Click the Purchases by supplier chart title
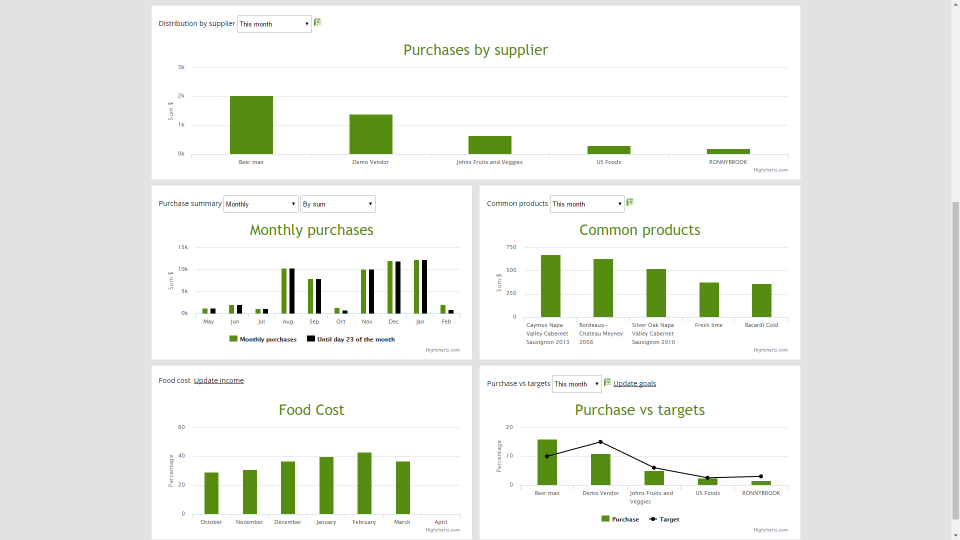Image resolution: width=960 pixels, height=540 pixels. tap(476, 50)
